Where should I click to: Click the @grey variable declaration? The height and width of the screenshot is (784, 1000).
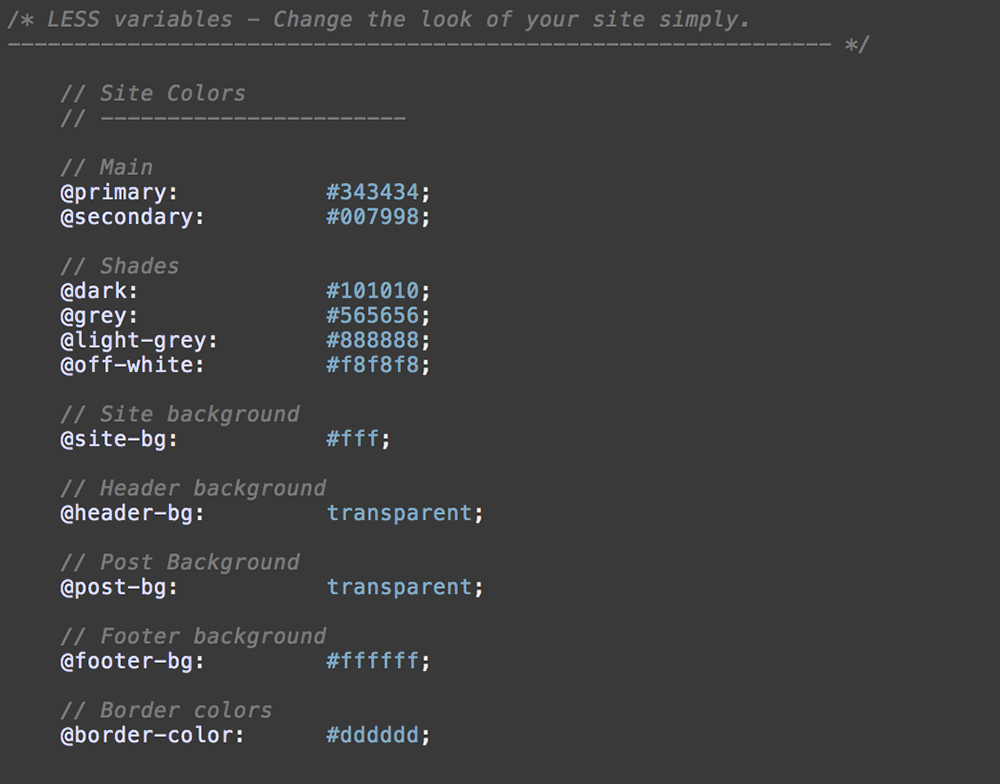click(98, 316)
